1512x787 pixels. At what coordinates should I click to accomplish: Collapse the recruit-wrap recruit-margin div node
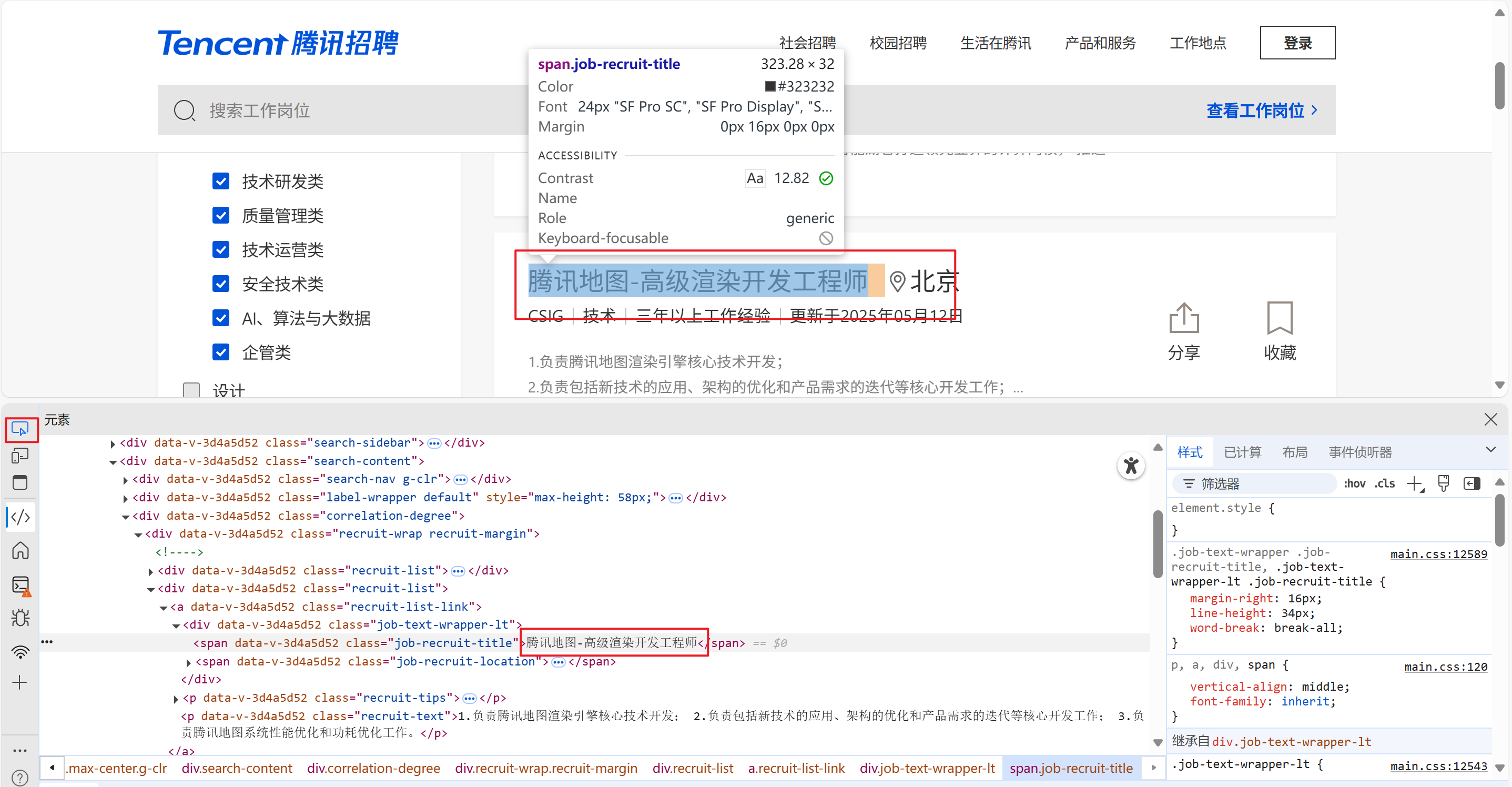pyautogui.click(x=138, y=535)
